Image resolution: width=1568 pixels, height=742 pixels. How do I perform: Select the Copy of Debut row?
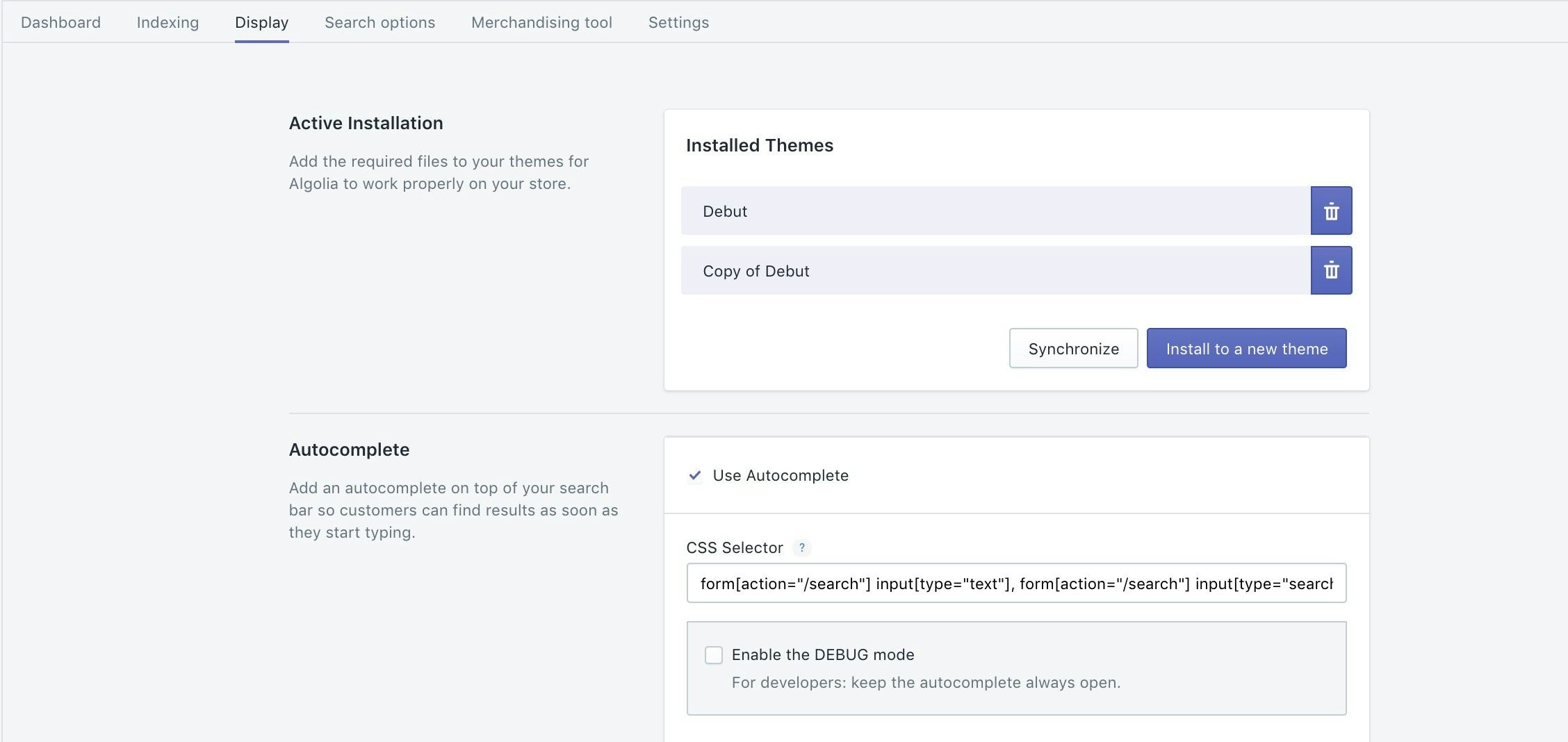pos(973,270)
